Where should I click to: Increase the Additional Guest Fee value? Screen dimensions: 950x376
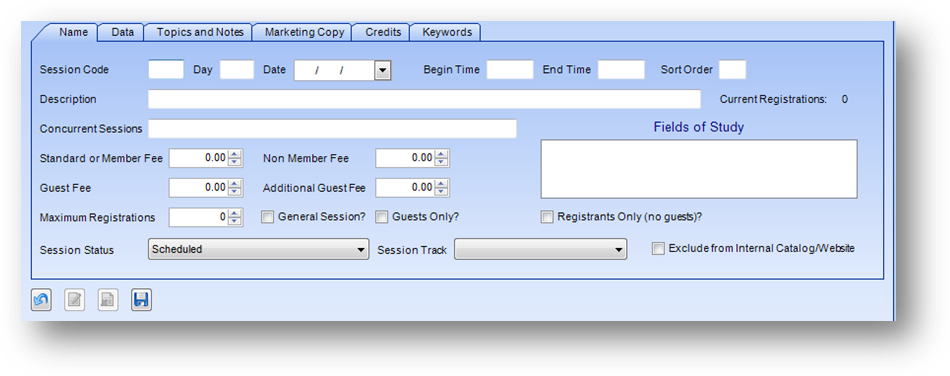coord(442,184)
